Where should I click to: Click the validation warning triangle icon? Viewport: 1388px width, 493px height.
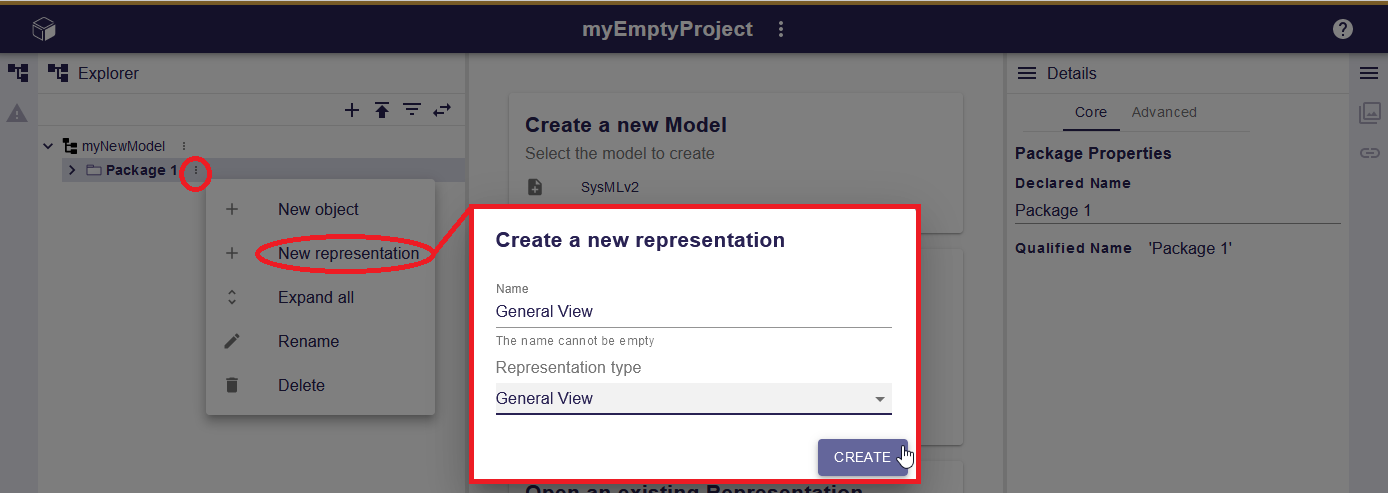[x=17, y=114]
